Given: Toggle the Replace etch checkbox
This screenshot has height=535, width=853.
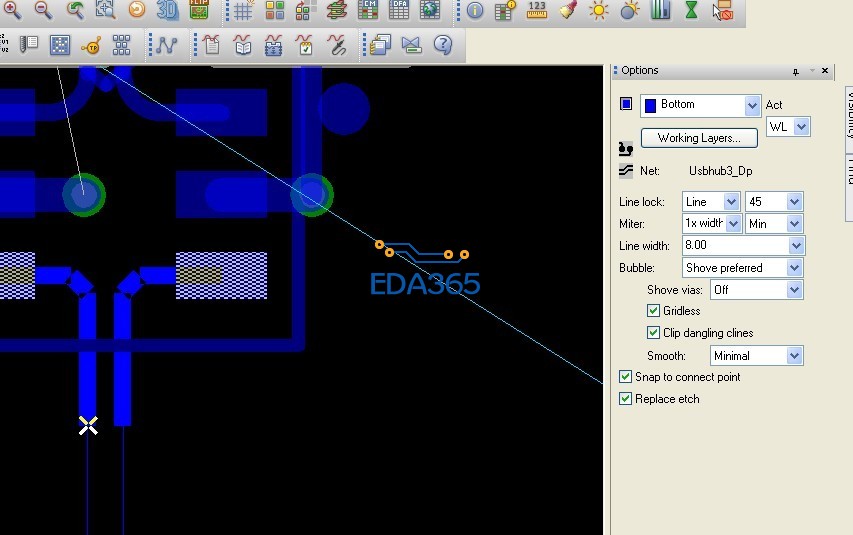Looking at the screenshot, I should [x=626, y=399].
